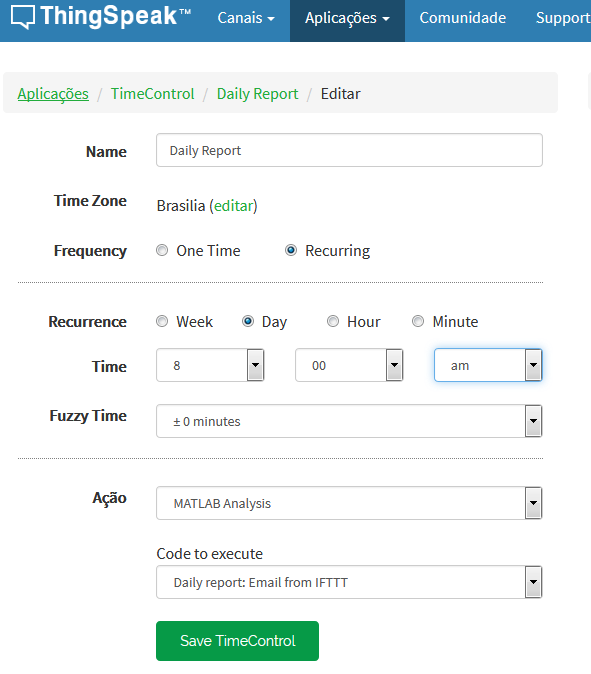This screenshot has width=591, height=674.
Task: Open the Ação dropdown showing MATLAB Analysis
Action: tap(349, 503)
